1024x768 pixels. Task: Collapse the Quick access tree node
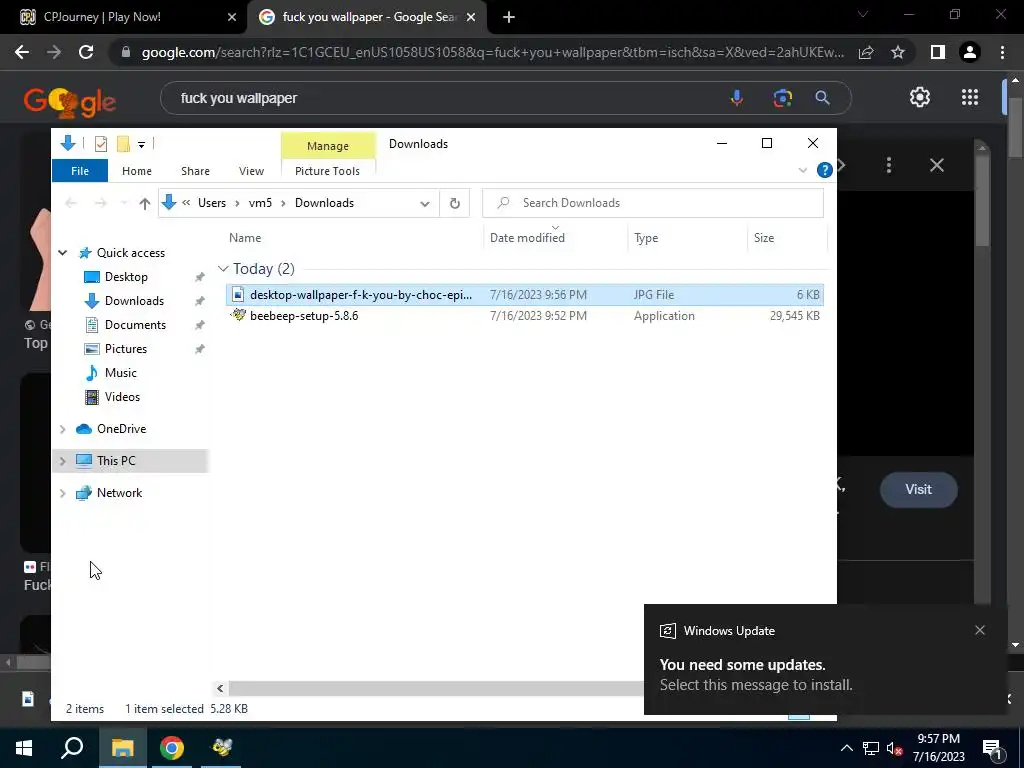(63, 253)
